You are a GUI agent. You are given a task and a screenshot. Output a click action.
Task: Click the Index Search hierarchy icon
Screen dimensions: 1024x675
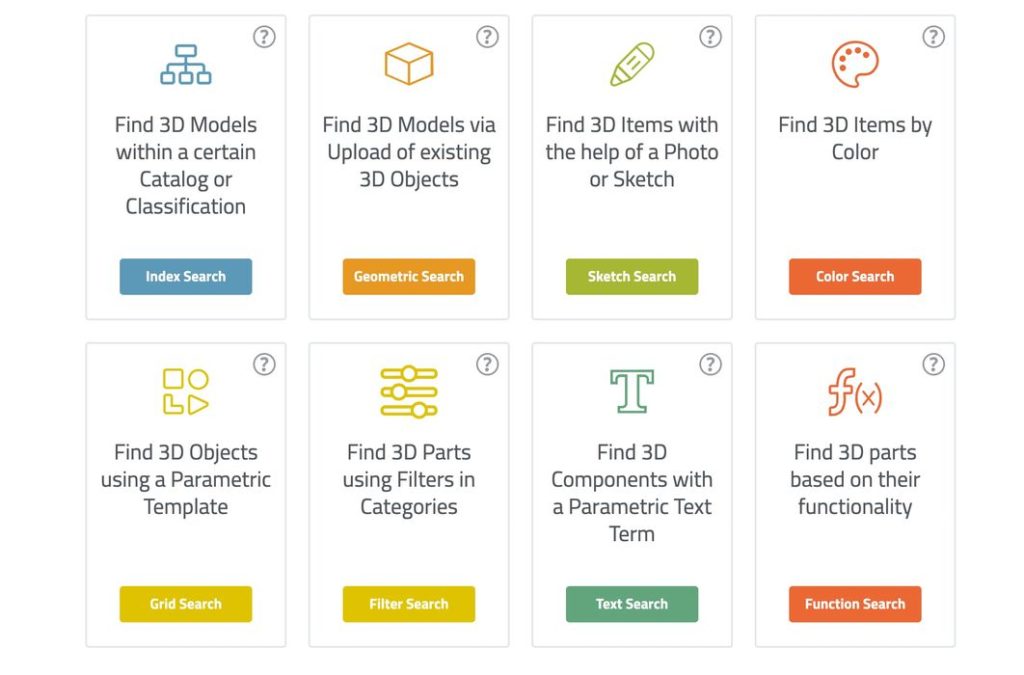click(x=186, y=64)
